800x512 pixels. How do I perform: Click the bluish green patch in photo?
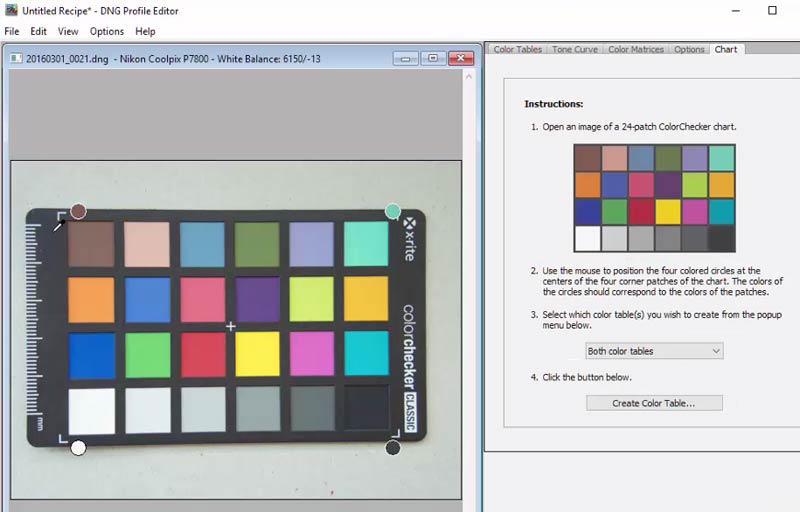coord(366,243)
